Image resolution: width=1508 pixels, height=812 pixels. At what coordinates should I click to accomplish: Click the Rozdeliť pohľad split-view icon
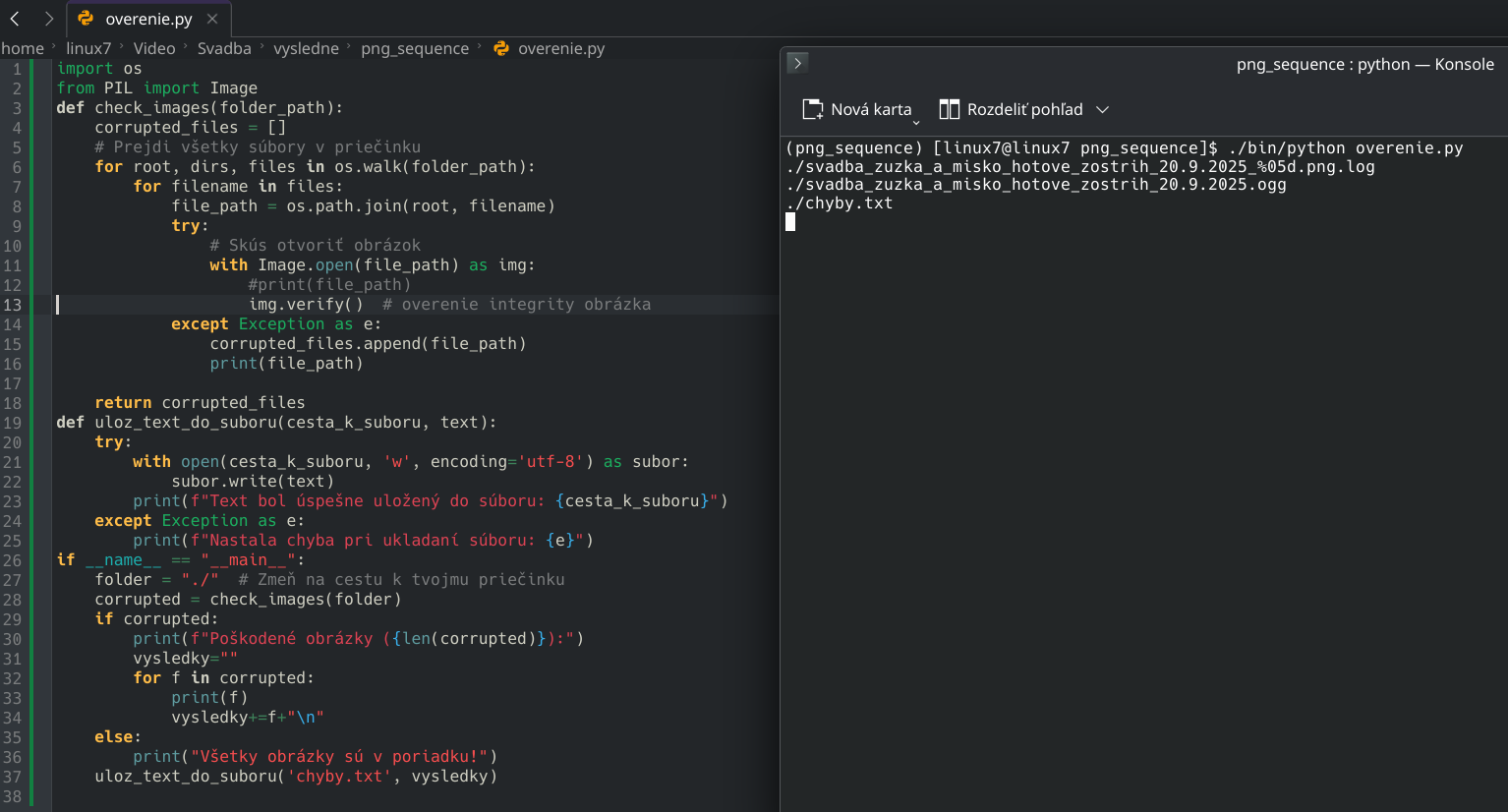click(x=949, y=109)
